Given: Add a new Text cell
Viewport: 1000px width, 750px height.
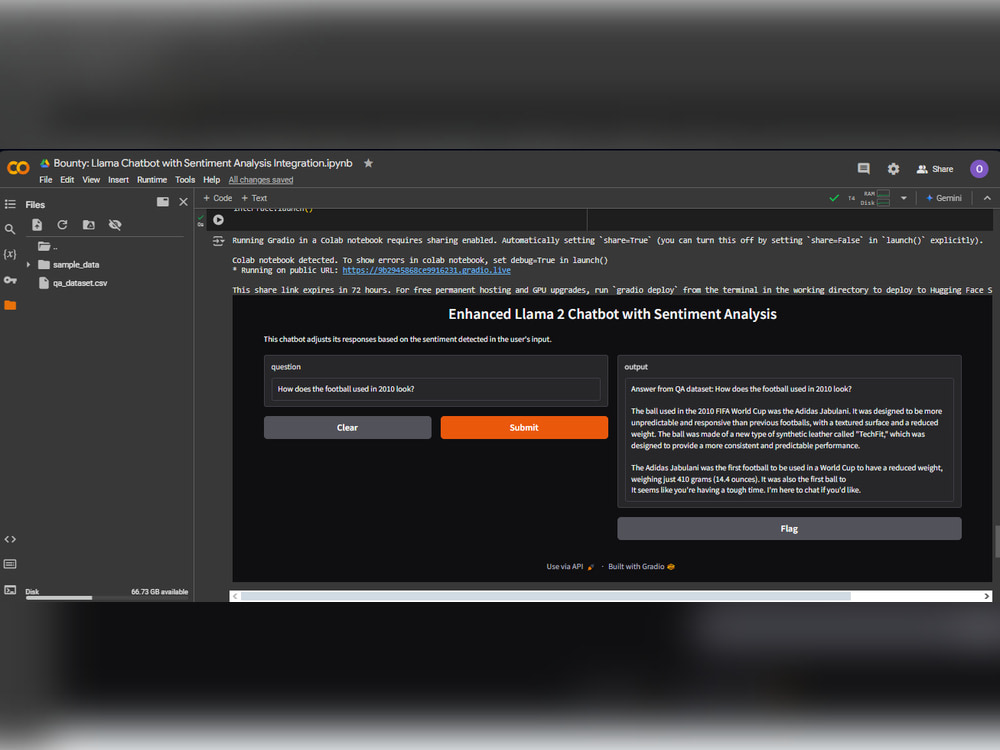Looking at the screenshot, I should click(x=254, y=198).
